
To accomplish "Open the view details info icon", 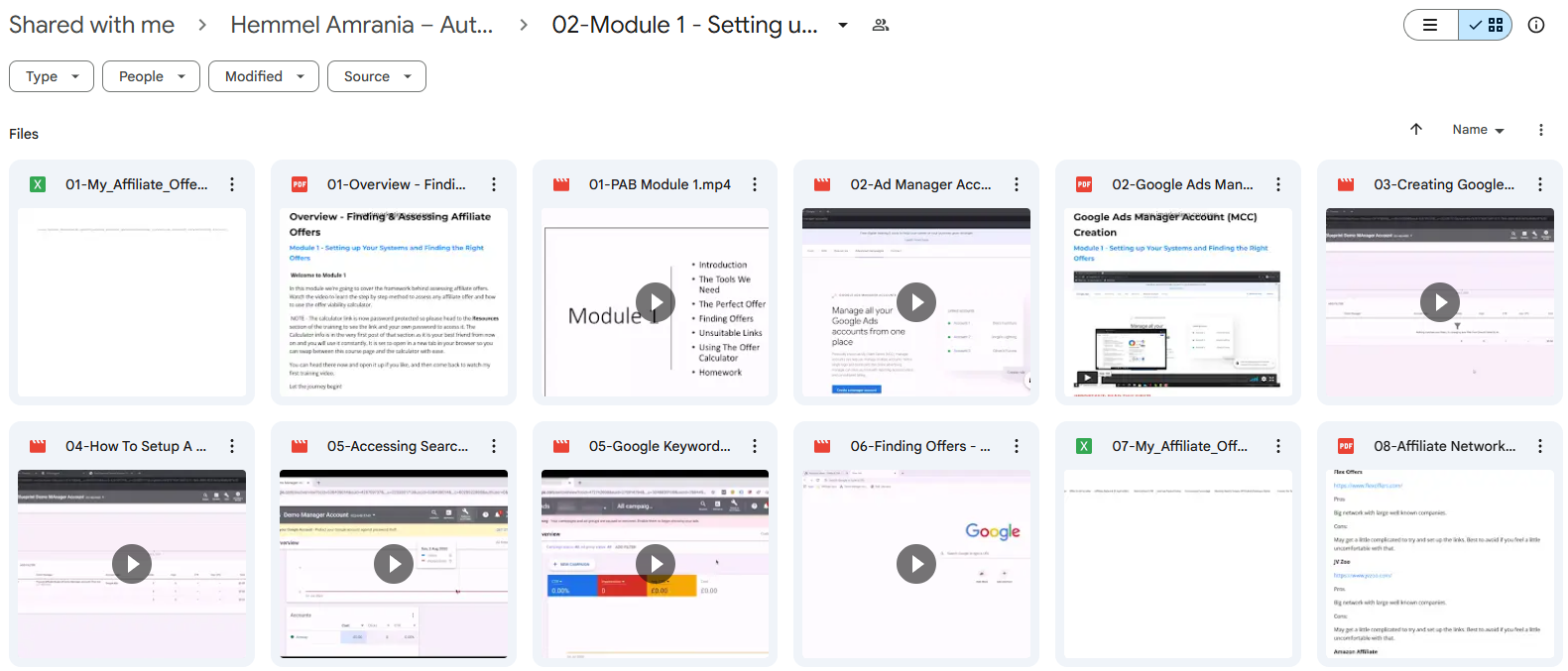I will pyautogui.click(x=1536, y=25).
